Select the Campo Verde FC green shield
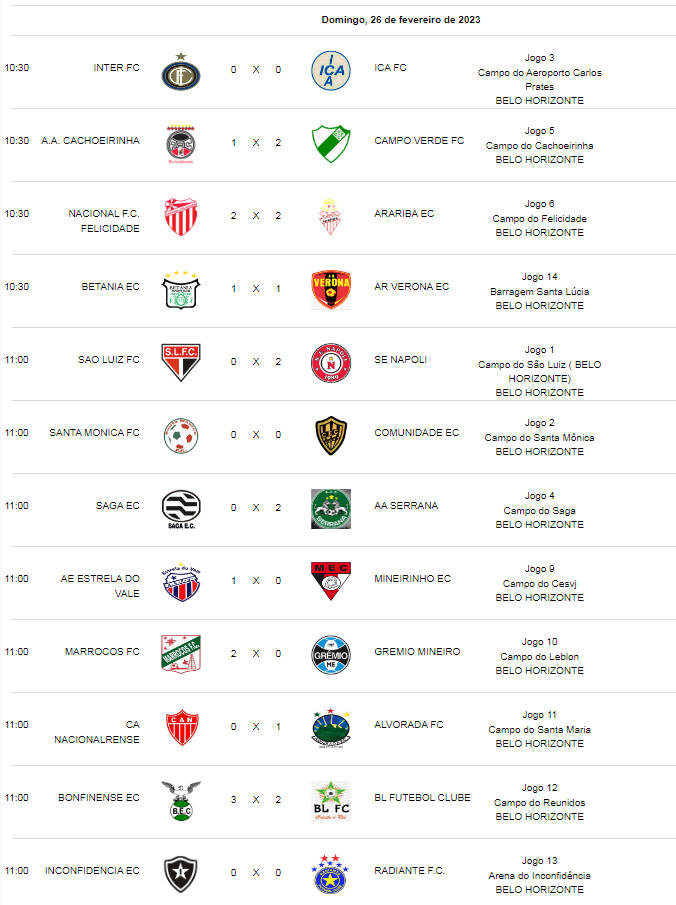The width and height of the screenshot is (676, 905). pyautogui.click(x=331, y=144)
